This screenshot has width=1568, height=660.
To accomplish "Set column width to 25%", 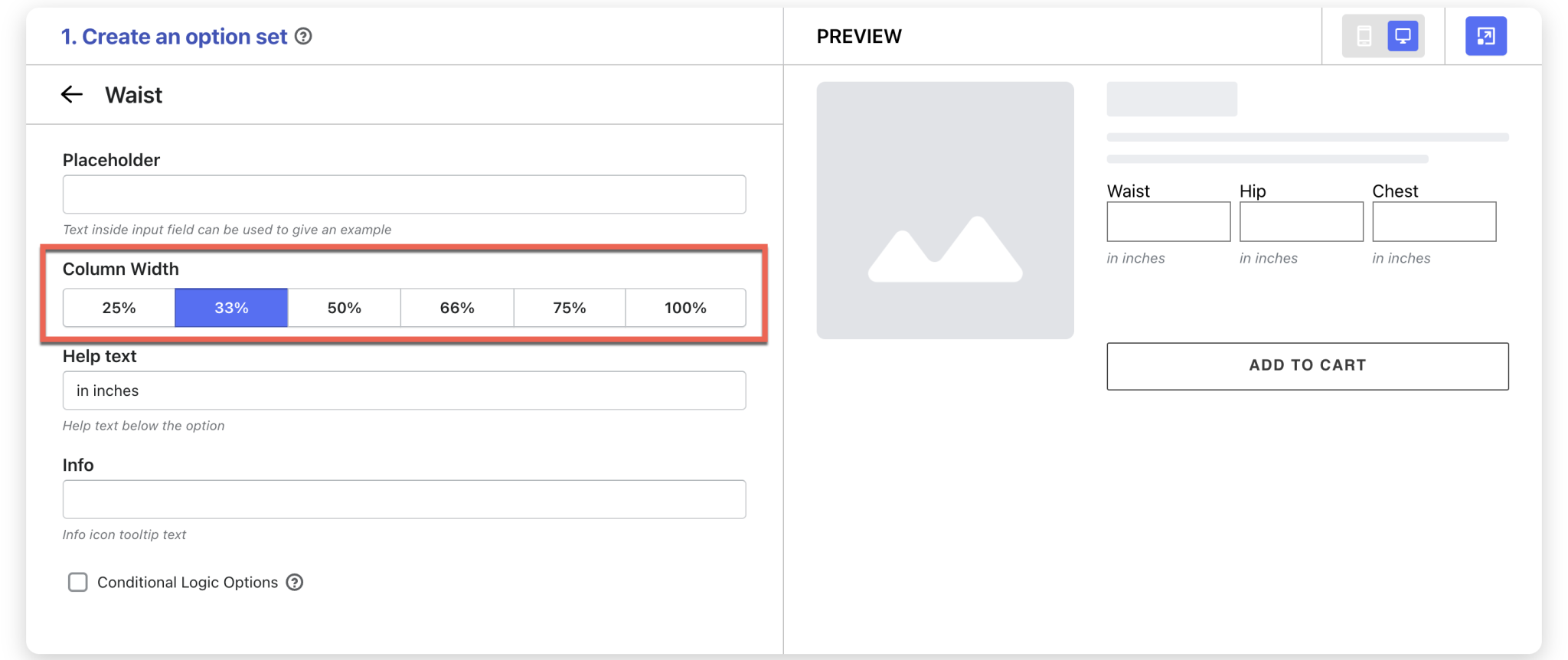I will tap(119, 308).
